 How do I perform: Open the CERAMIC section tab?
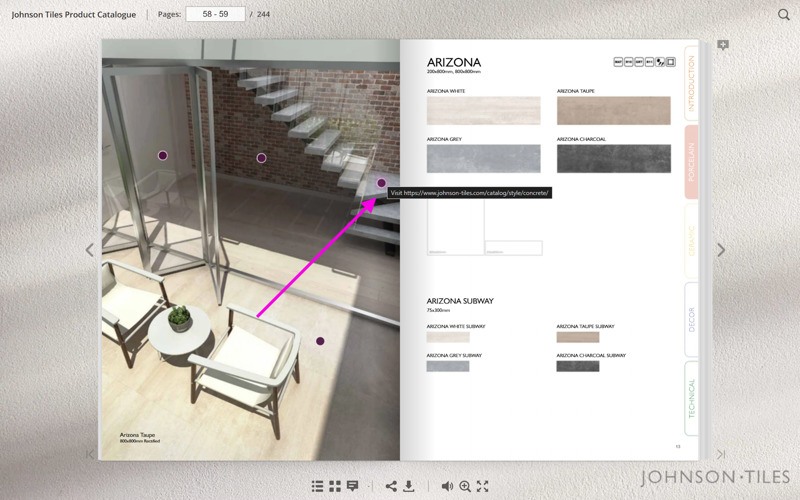click(691, 241)
